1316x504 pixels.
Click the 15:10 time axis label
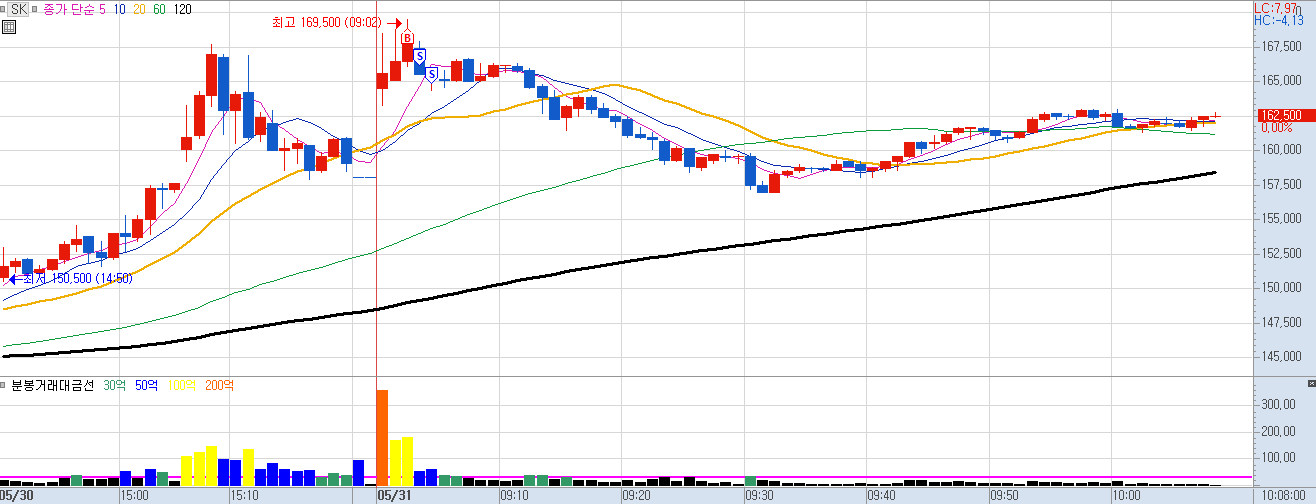(x=244, y=495)
